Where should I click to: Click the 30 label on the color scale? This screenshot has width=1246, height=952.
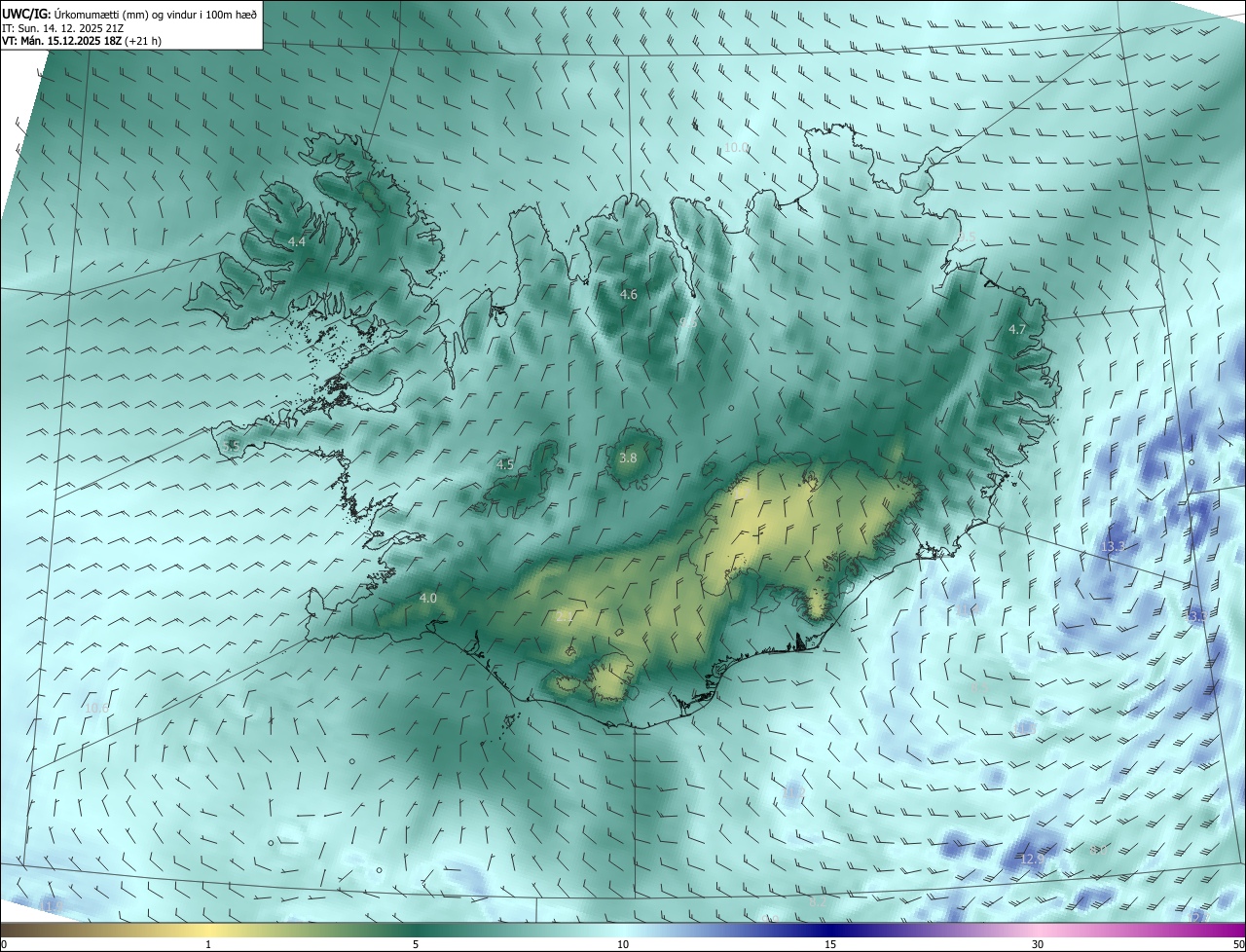click(1038, 944)
